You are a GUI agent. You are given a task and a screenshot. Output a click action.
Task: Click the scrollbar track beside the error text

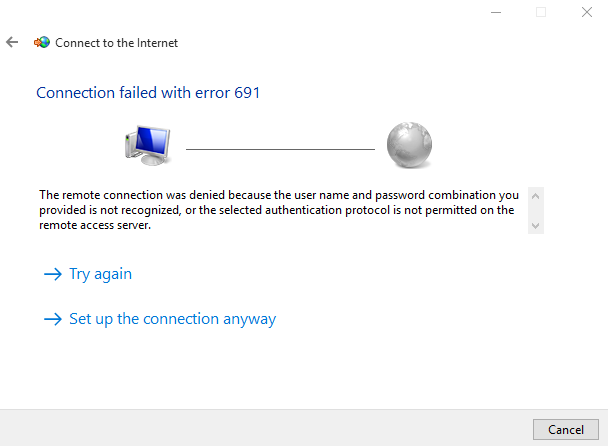(535, 211)
